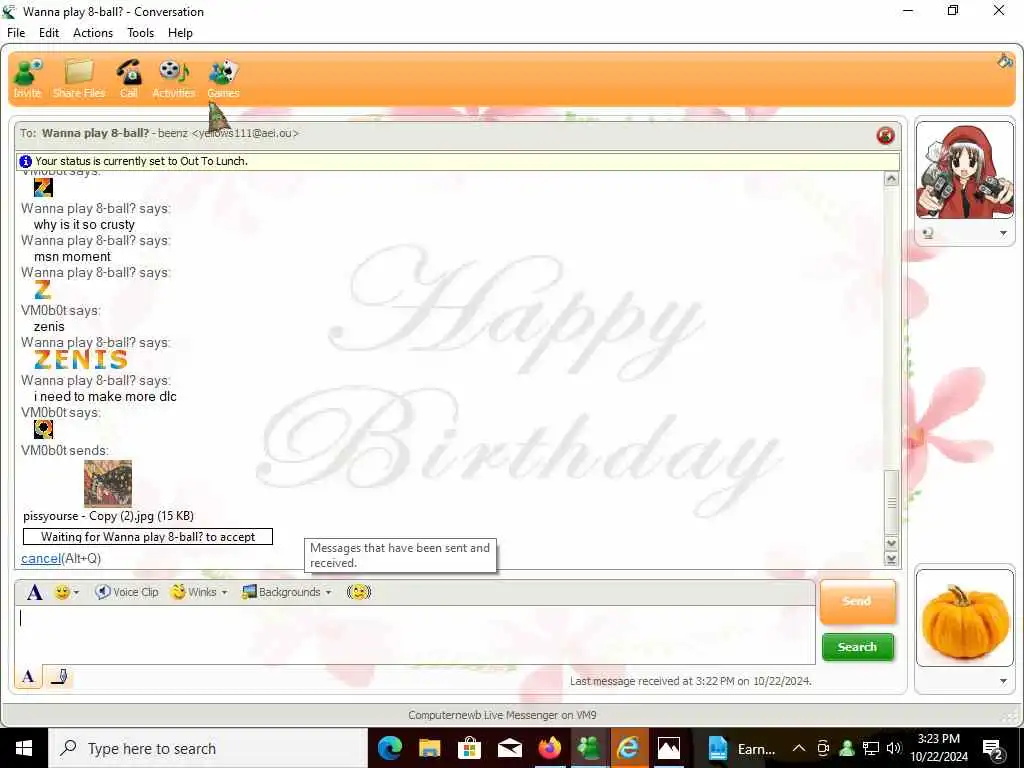Screen dimensions: 1024x768
Task: Open the File menu
Action: (x=16, y=33)
